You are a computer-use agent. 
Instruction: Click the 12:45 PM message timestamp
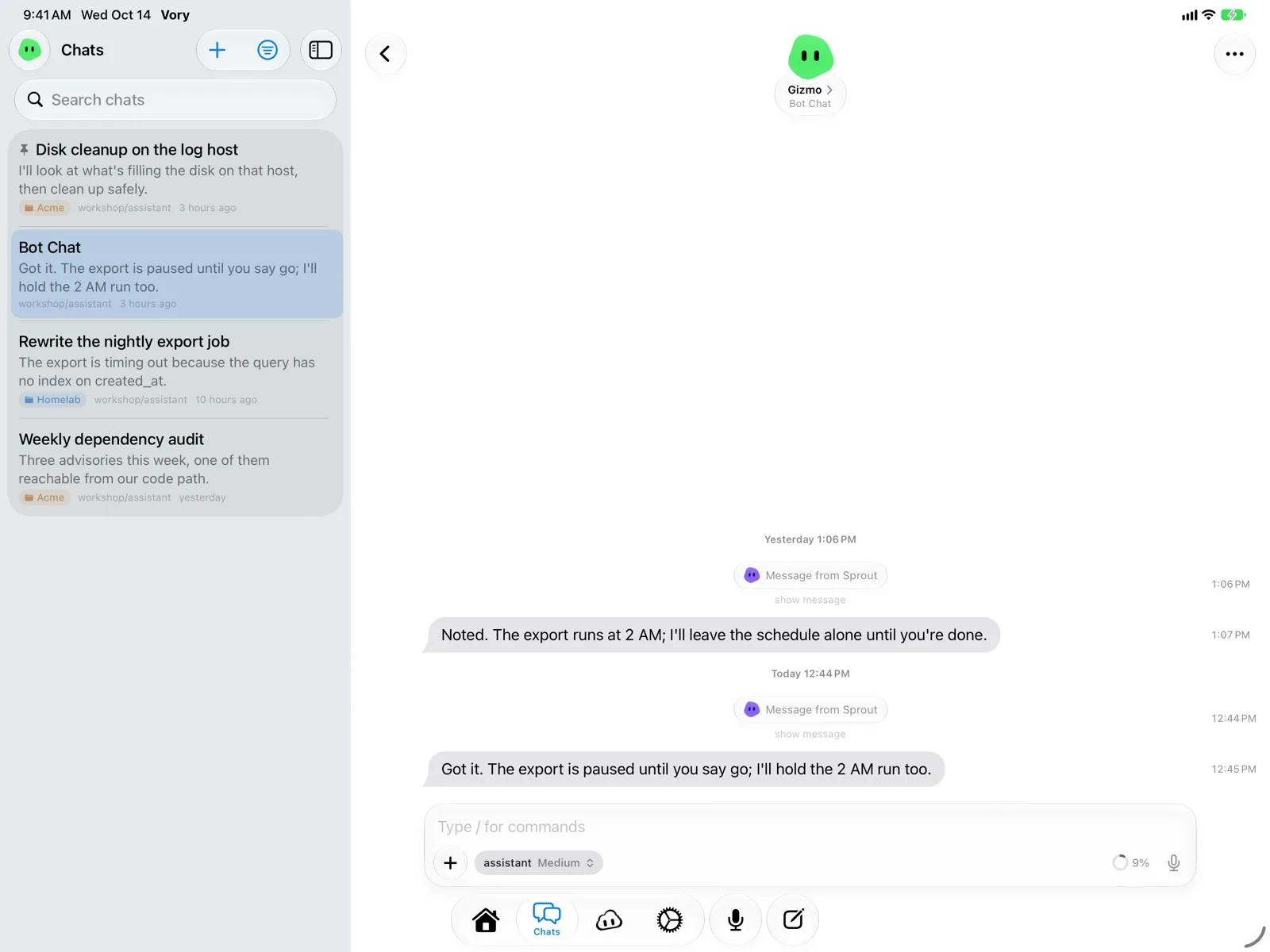point(1233,769)
